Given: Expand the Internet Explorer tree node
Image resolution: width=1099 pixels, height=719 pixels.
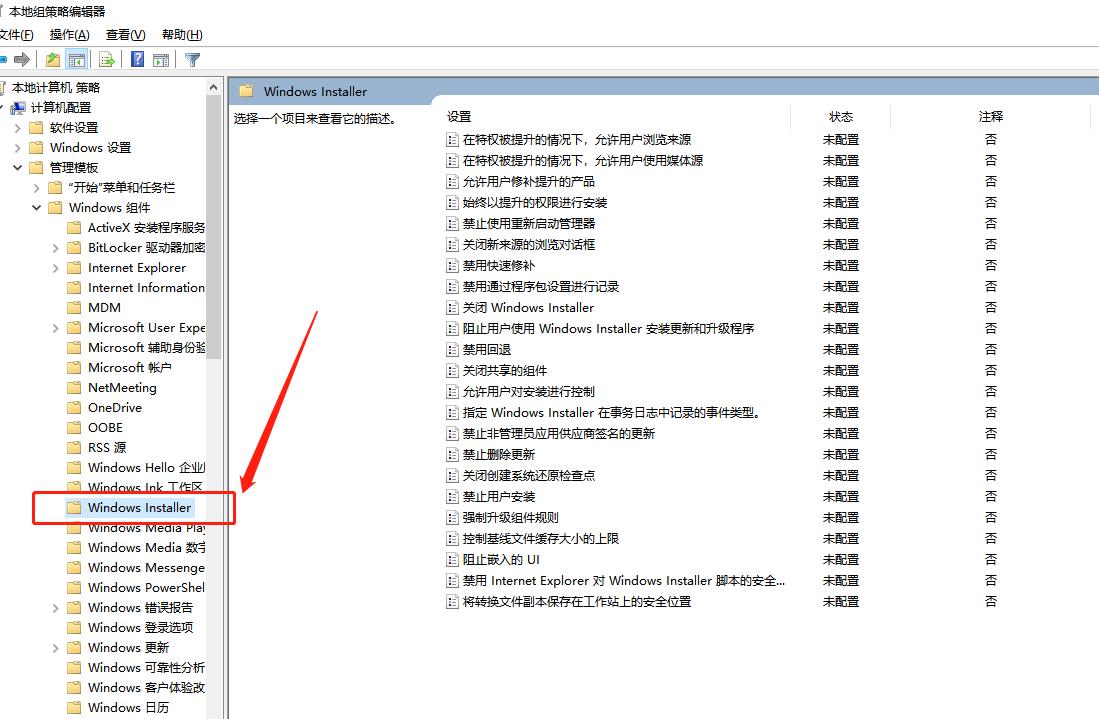Looking at the screenshot, I should click(55, 268).
